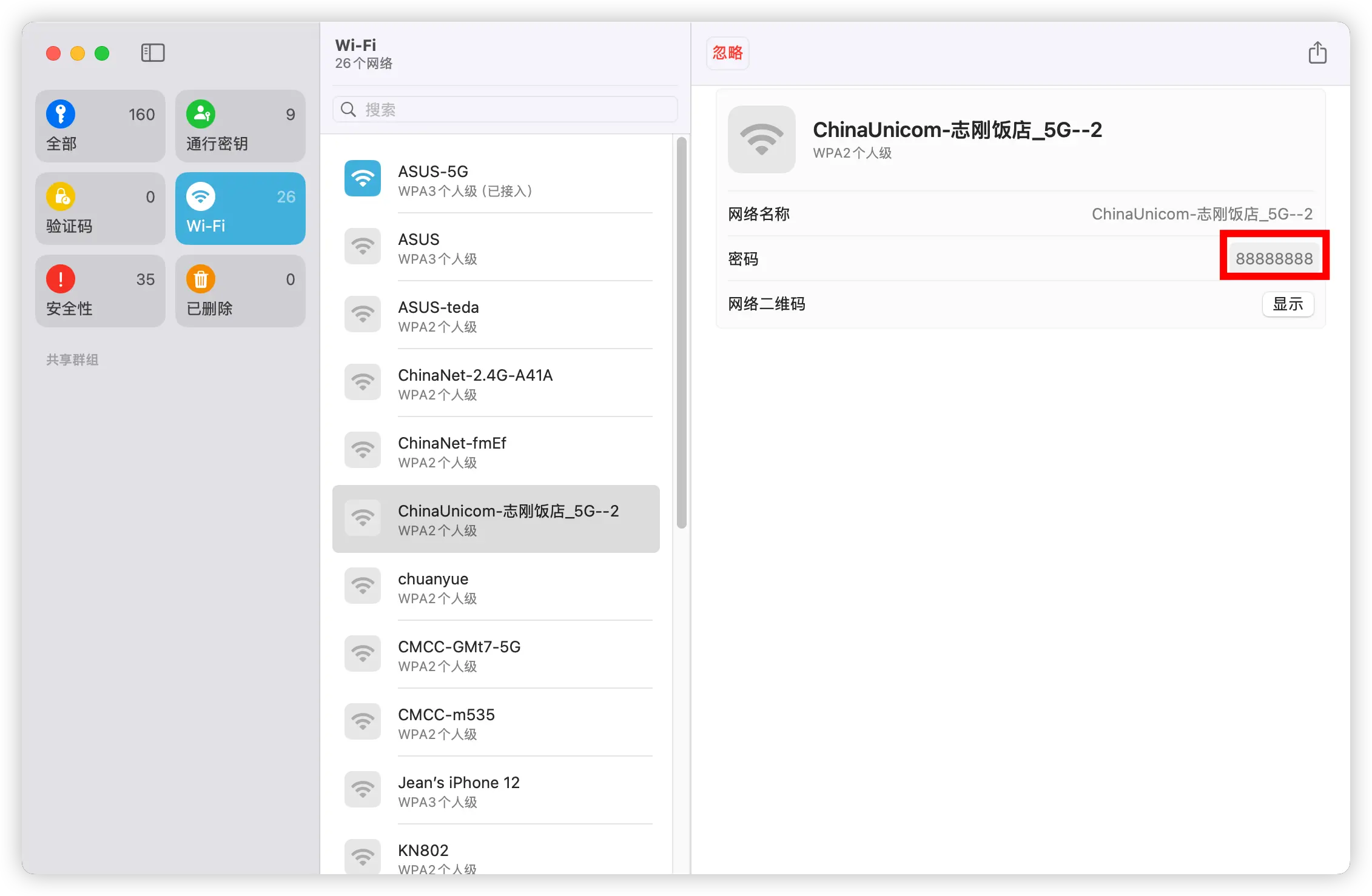The height and width of the screenshot is (896, 1372).
Task: Select the Jean's iPhone 12 network row
Action: 496,791
